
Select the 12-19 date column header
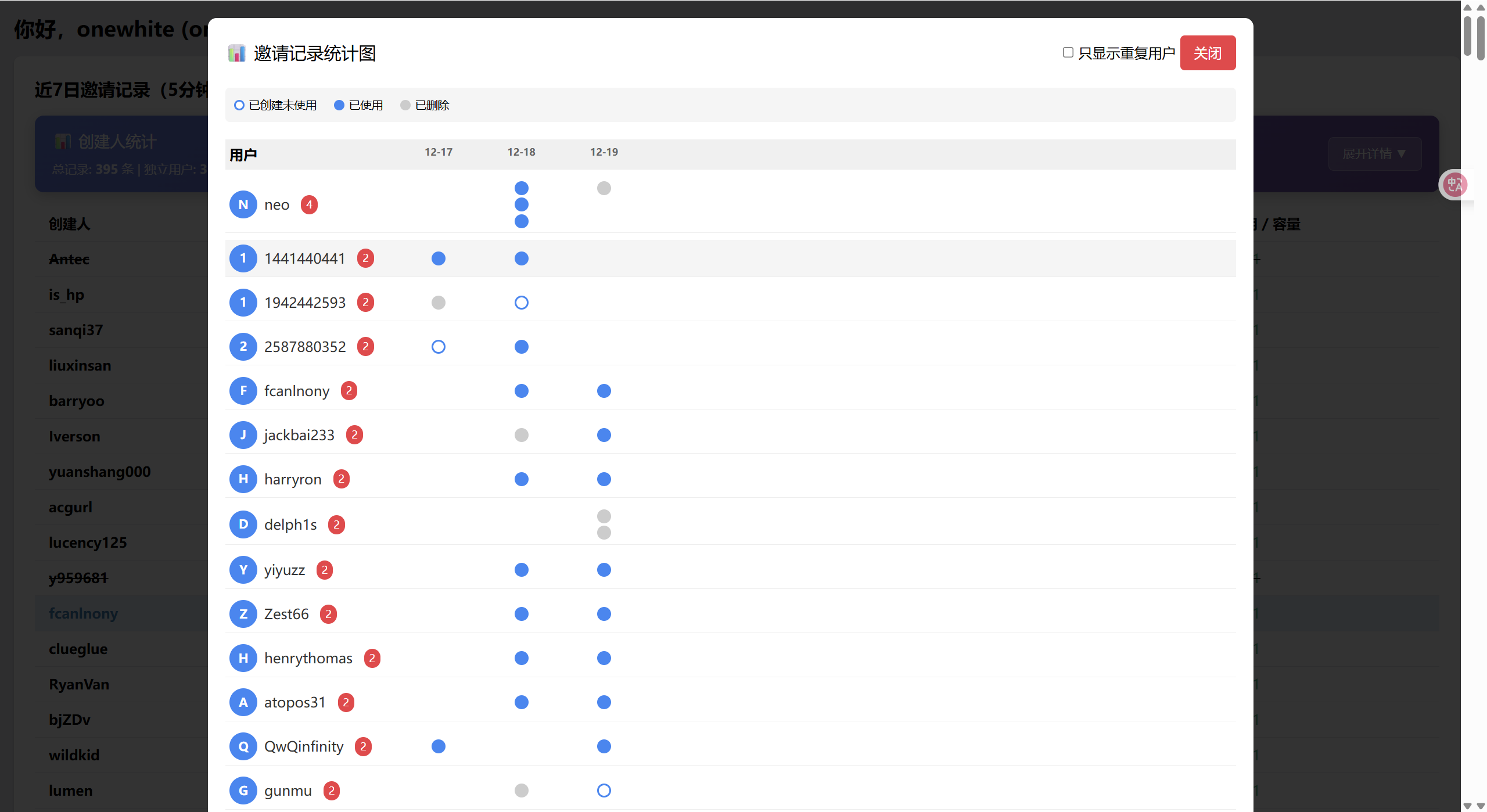coord(604,152)
